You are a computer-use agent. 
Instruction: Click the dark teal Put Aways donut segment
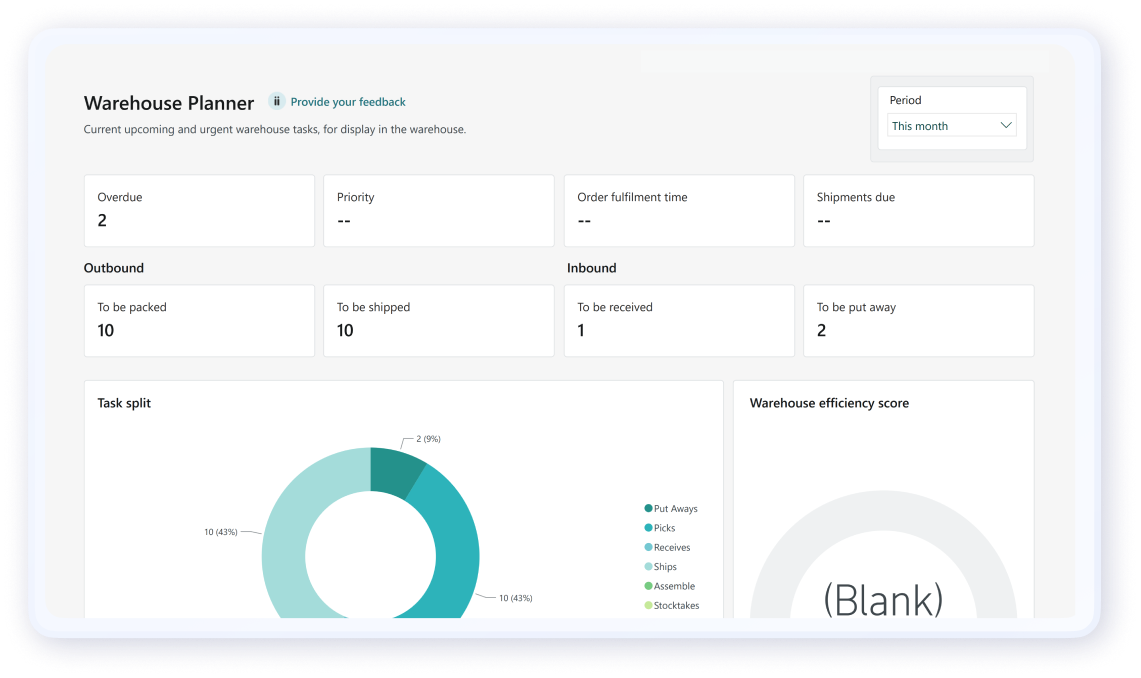click(x=392, y=468)
